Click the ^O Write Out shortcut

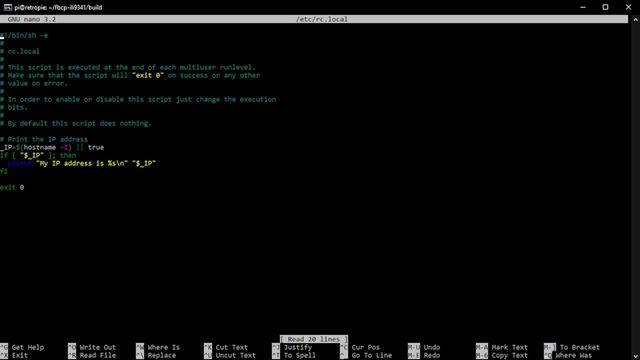(92, 347)
